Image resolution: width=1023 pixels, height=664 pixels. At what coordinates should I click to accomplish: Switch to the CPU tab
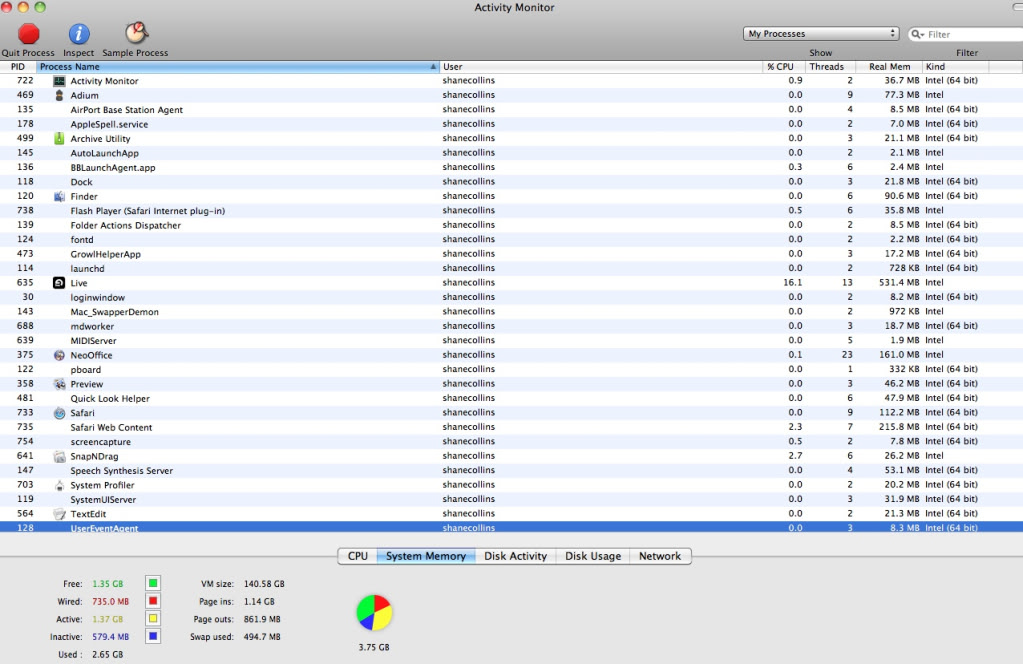tap(358, 556)
